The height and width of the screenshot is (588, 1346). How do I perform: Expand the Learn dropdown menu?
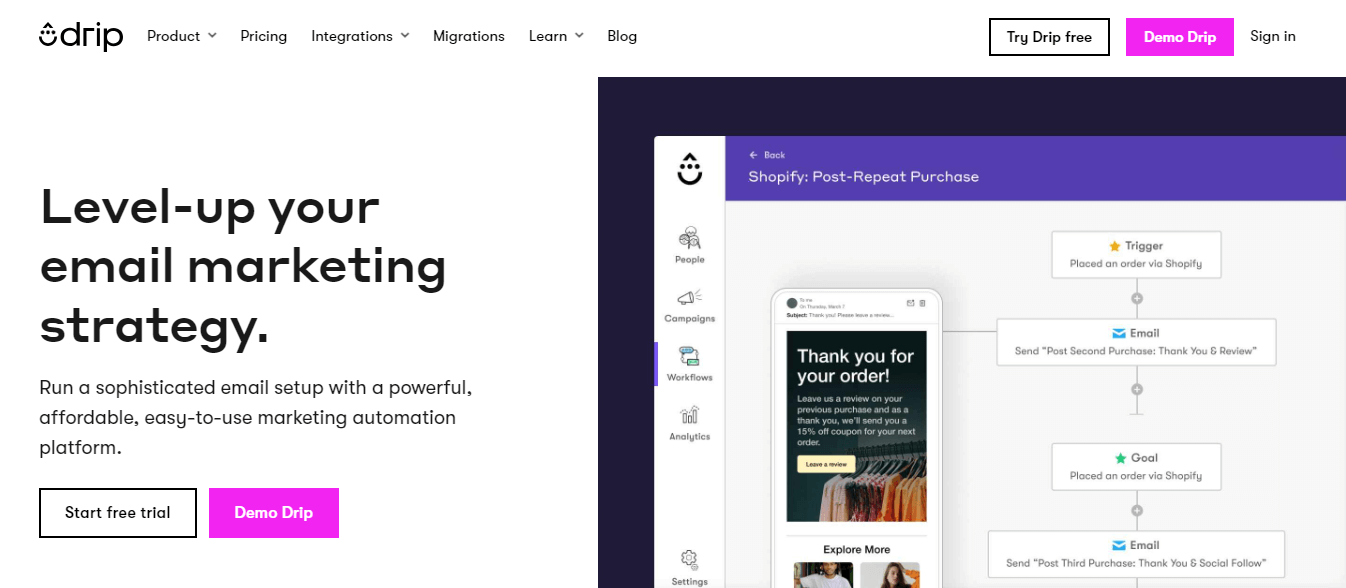(x=556, y=36)
